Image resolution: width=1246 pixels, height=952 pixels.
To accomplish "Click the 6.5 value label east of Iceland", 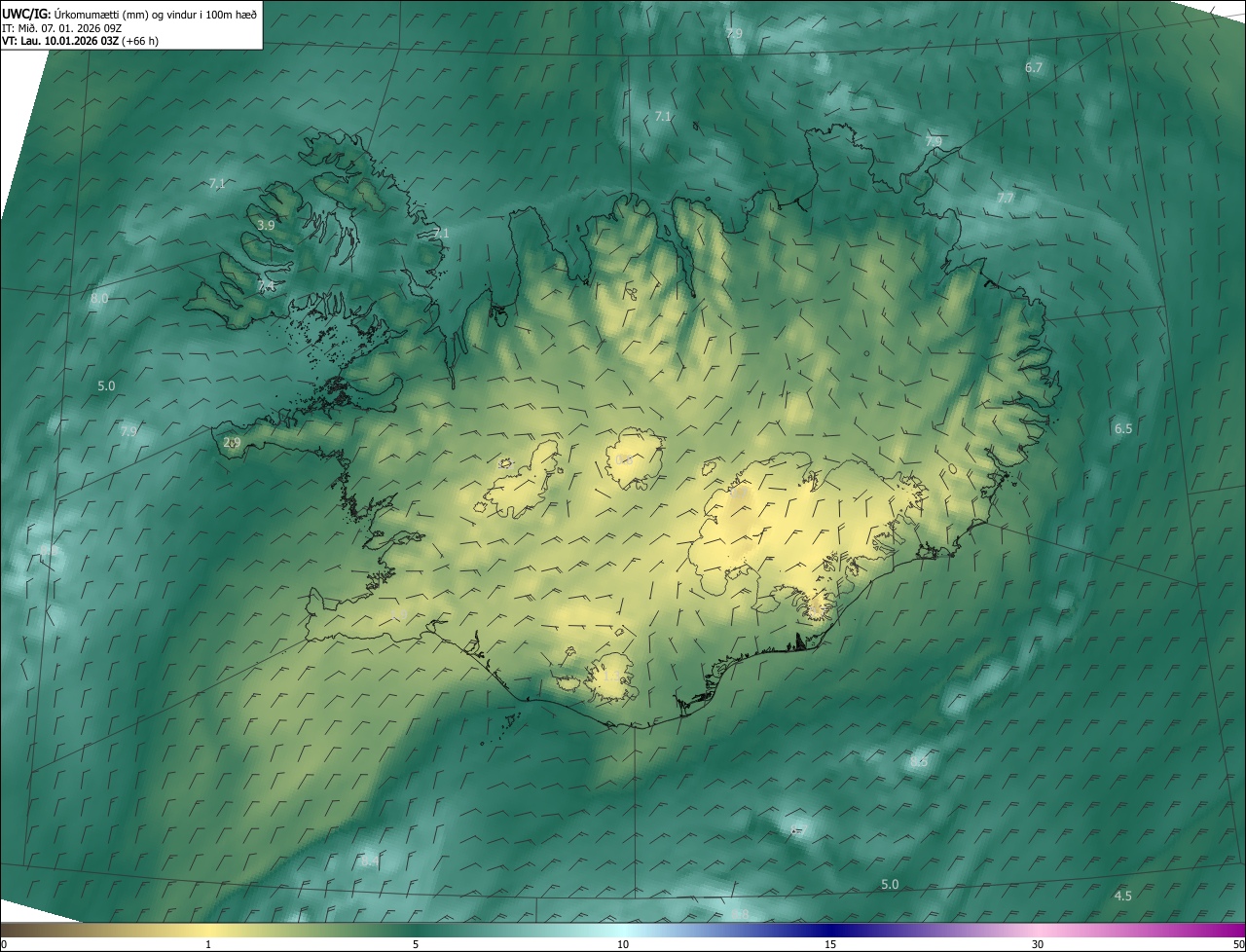I will [x=1123, y=428].
